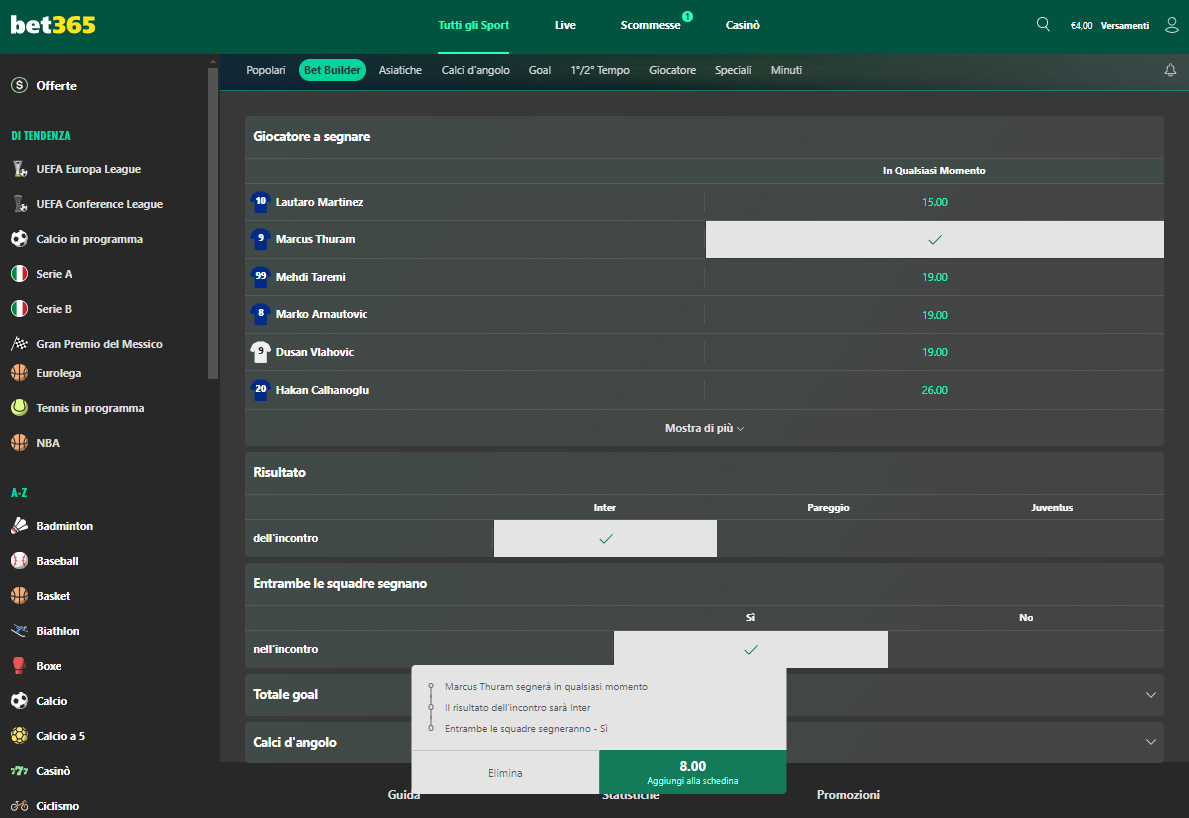Collapse the Risultato section header
Screen dimensions: 1189x818
[704, 473]
